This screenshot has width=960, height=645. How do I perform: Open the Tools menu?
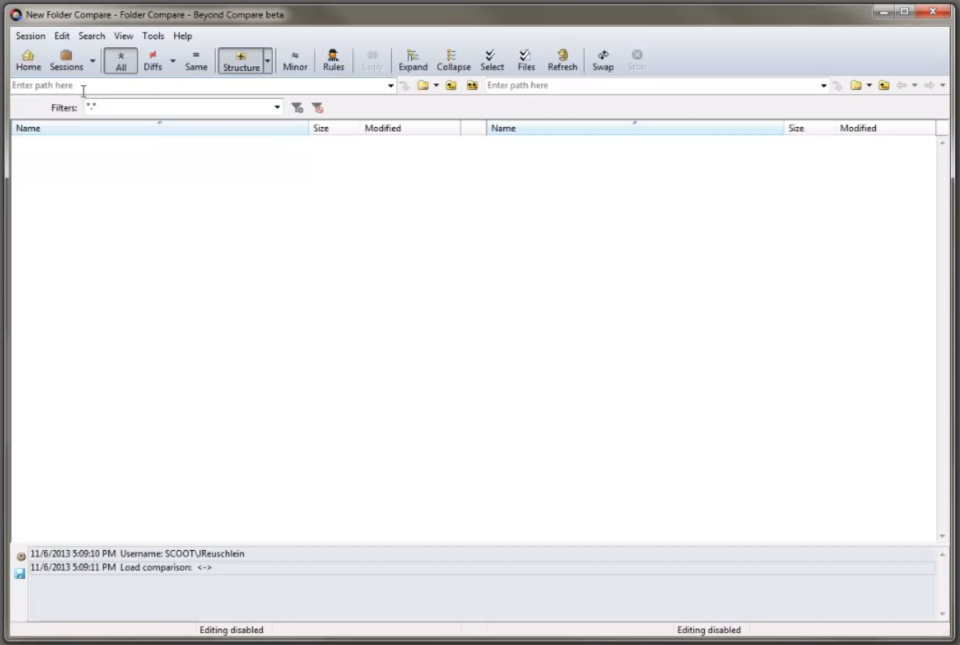point(152,35)
